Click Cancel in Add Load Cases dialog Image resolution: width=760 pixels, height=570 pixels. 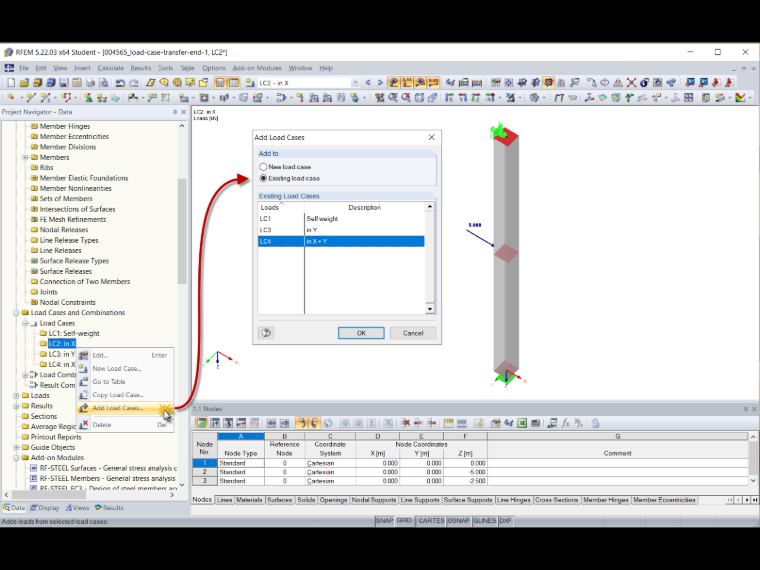(413, 333)
